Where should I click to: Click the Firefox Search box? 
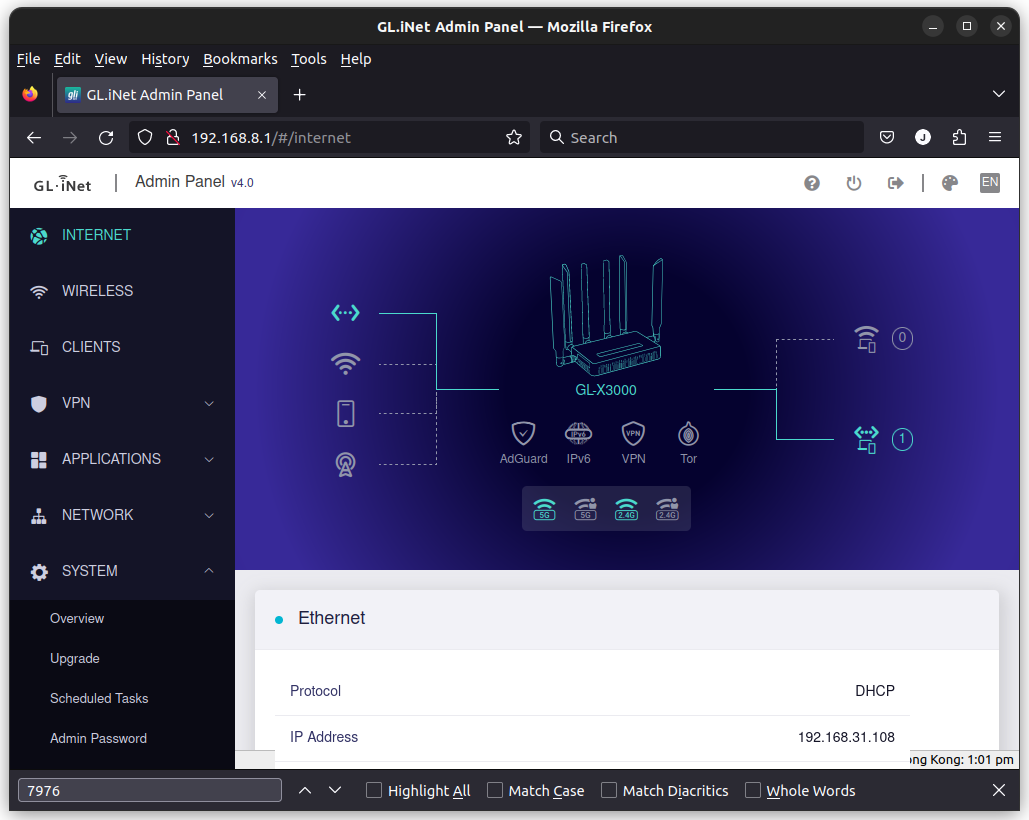(702, 138)
